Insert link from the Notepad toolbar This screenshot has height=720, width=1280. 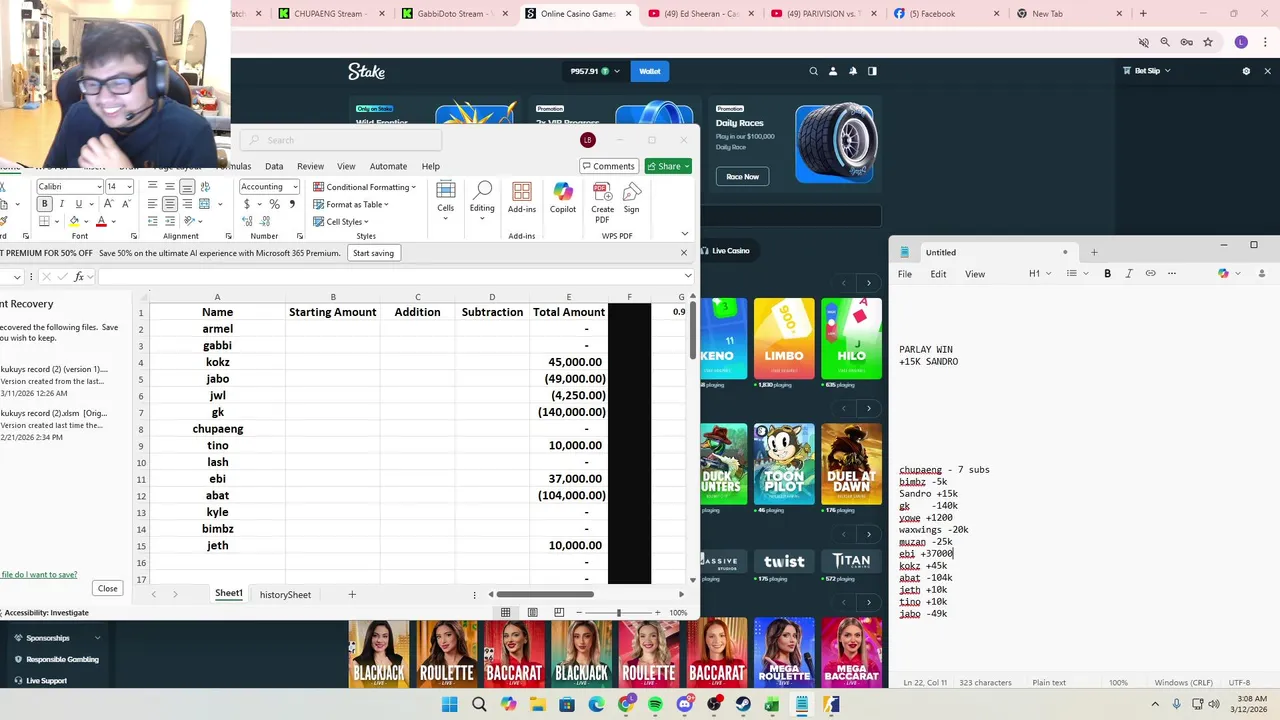1150,273
